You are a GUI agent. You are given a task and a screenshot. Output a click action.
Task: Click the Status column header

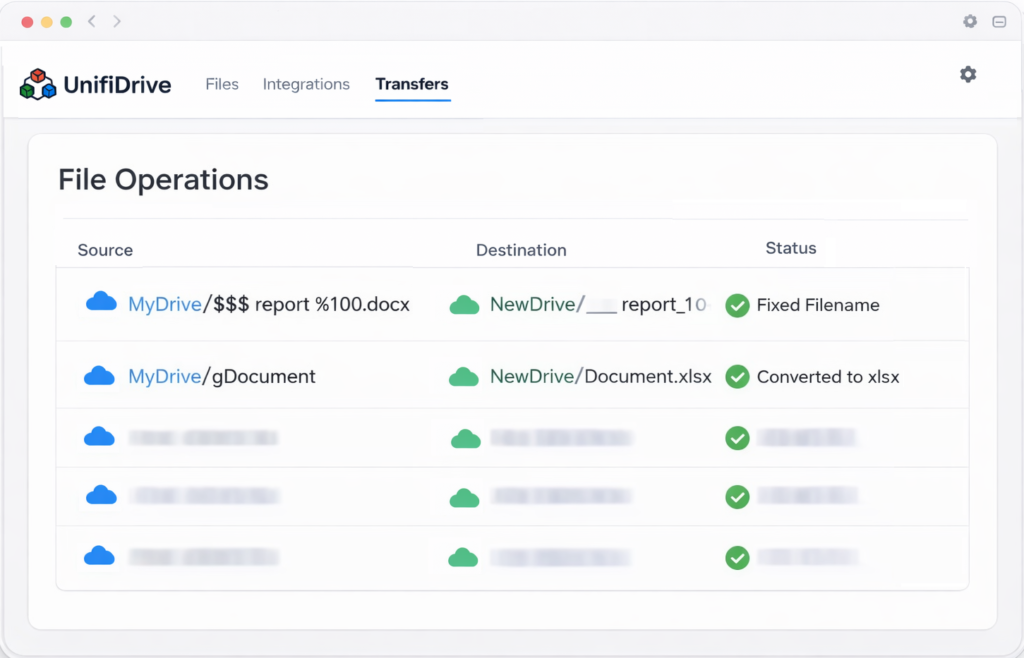coord(791,248)
